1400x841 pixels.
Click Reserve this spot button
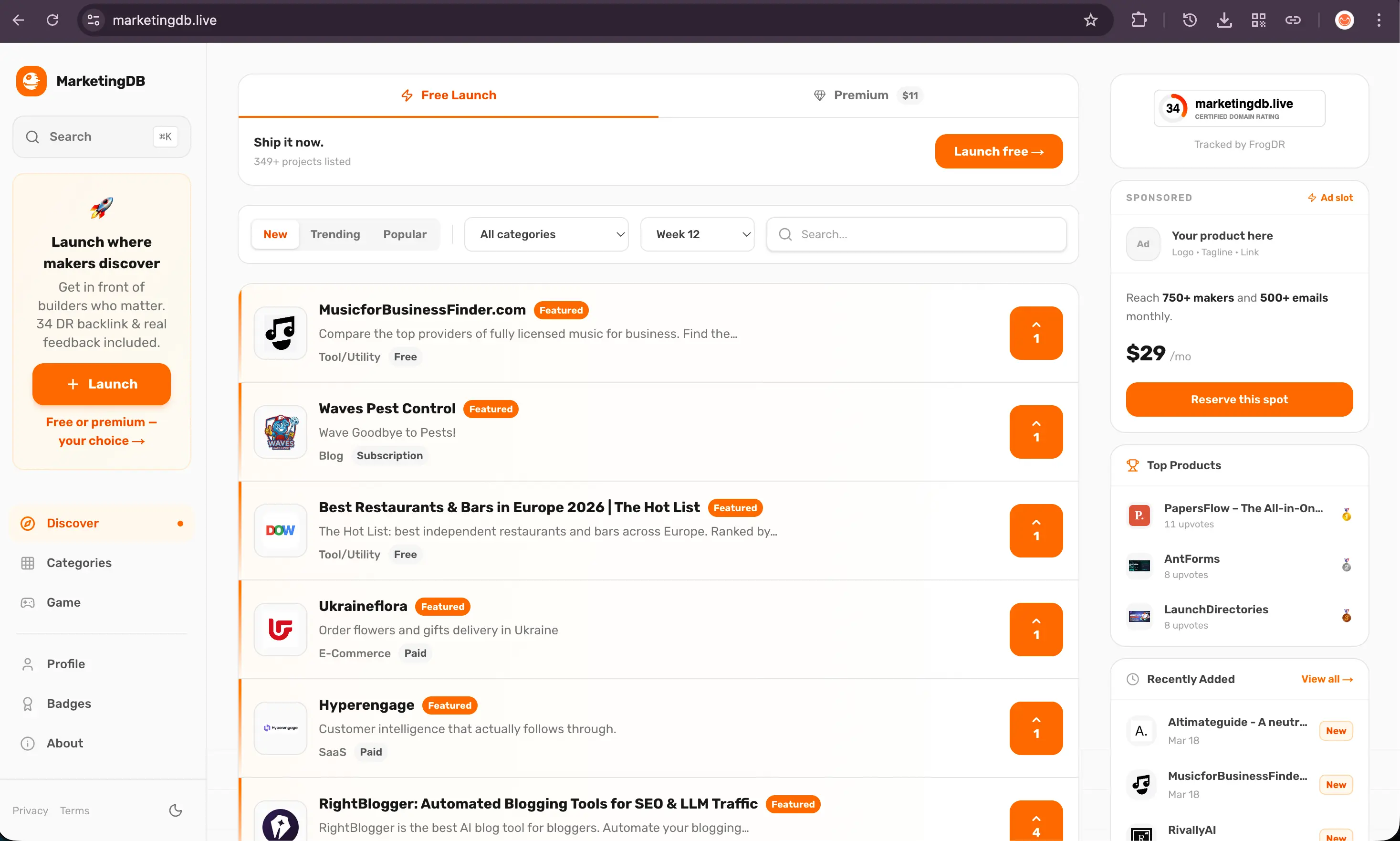coord(1239,399)
